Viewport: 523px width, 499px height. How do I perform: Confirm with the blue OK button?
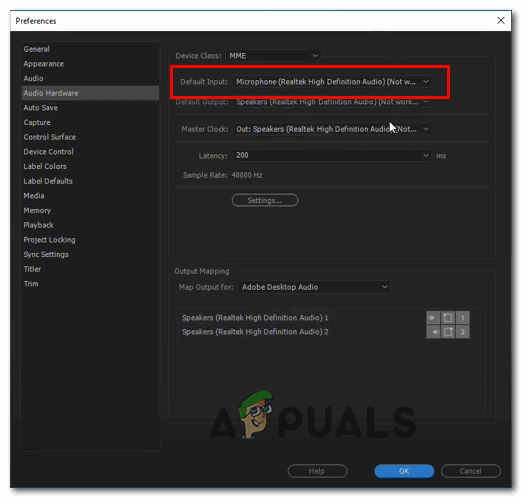(404, 471)
